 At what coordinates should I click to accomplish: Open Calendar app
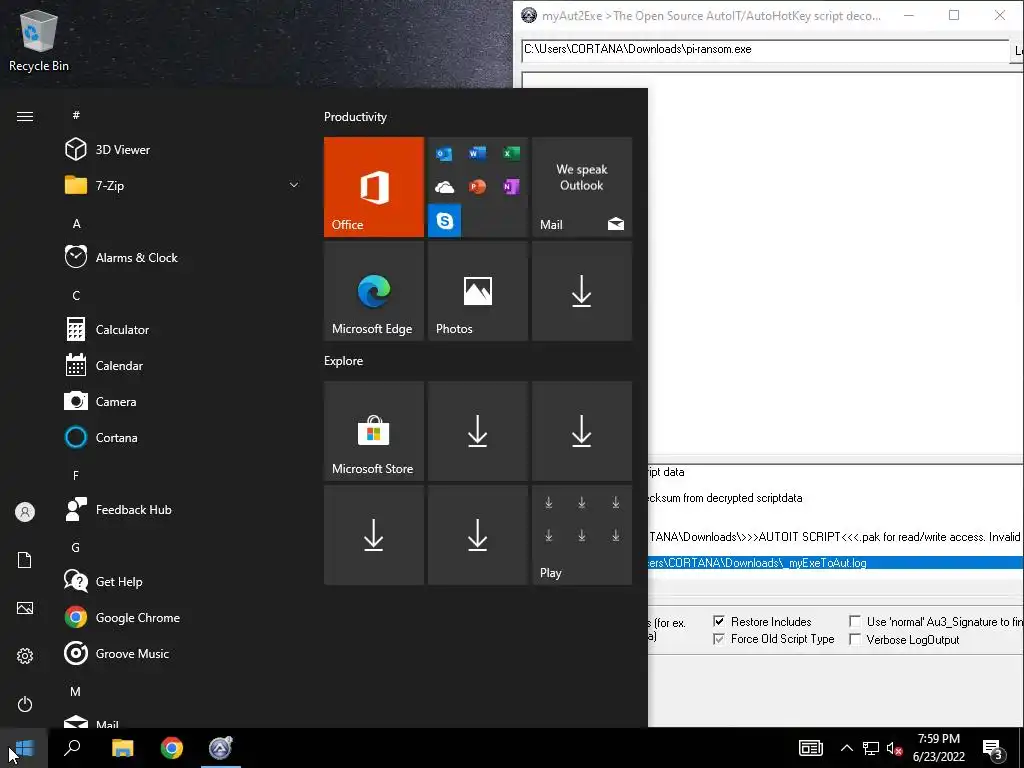183,365
